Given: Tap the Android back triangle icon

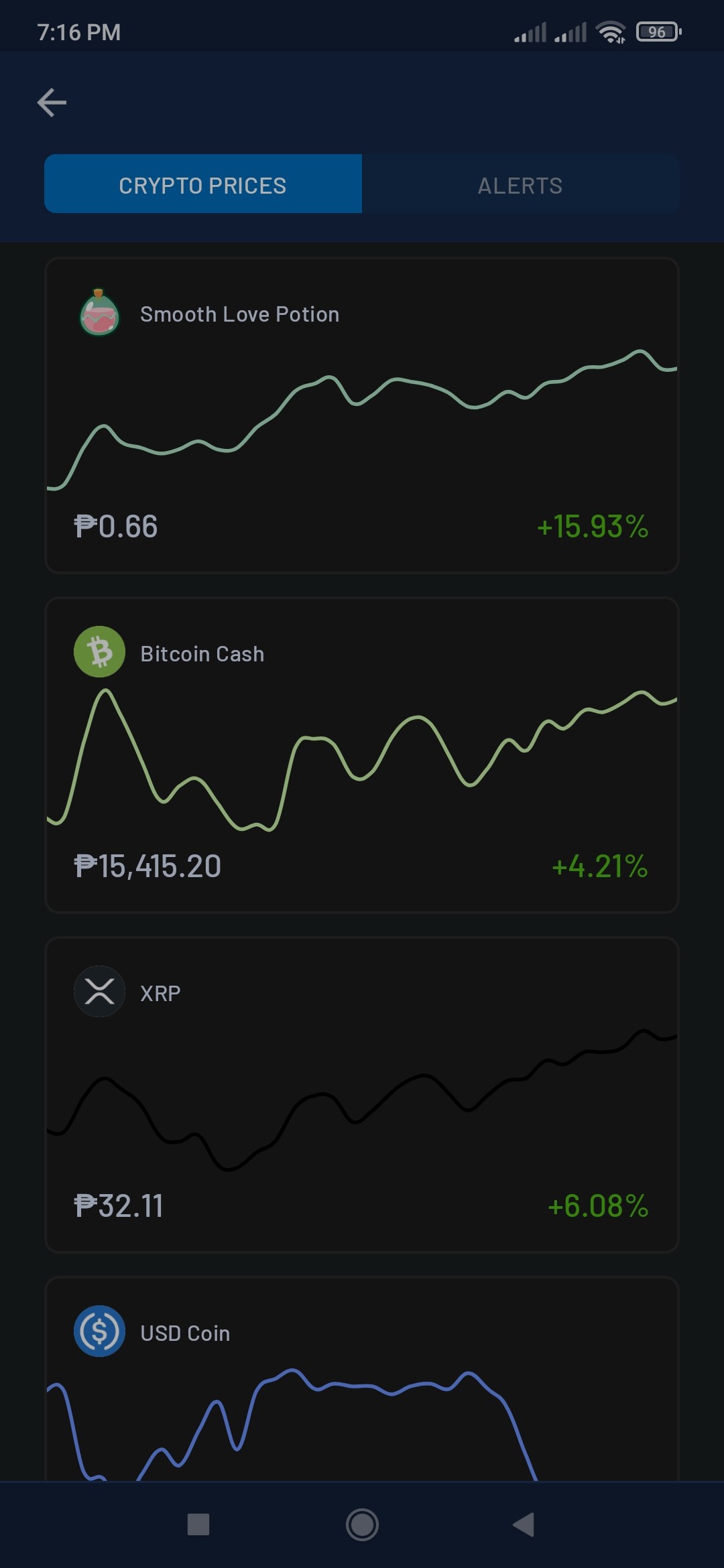Looking at the screenshot, I should click(x=524, y=1524).
